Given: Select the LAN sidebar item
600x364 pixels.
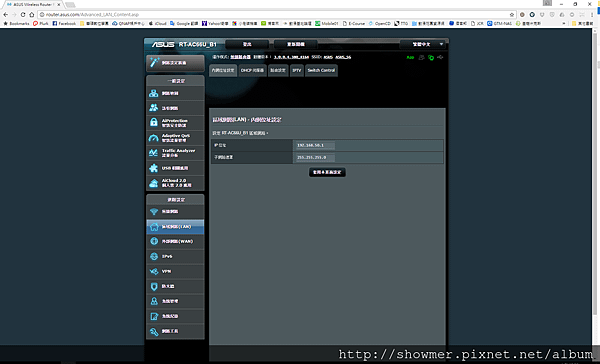Looking at the screenshot, I should coord(175,227).
